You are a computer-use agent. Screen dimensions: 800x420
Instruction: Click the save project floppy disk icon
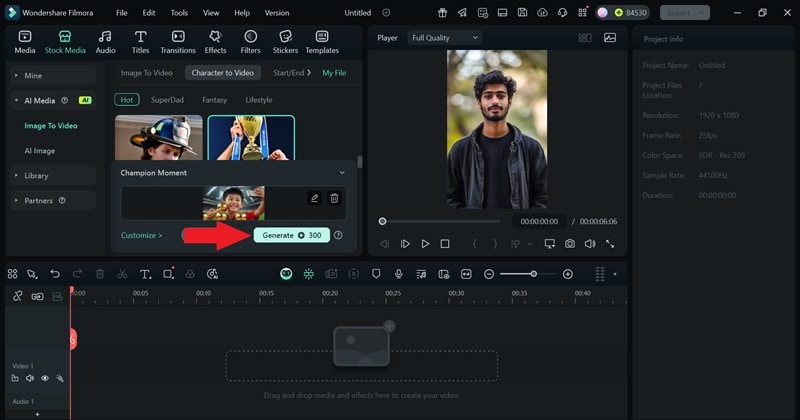tap(522, 13)
